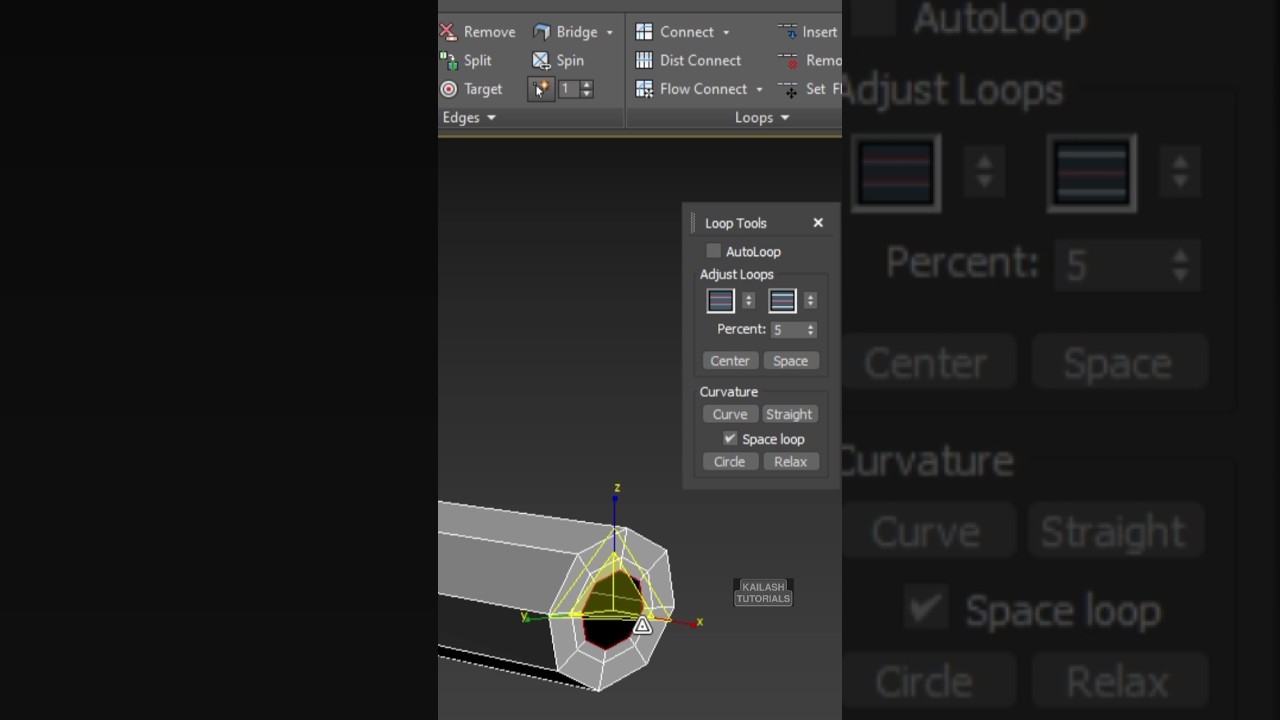This screenshot has width=1280, height=720.
Task: Click the left Adjust Loops icon
Action: click(x=721, y=300)
